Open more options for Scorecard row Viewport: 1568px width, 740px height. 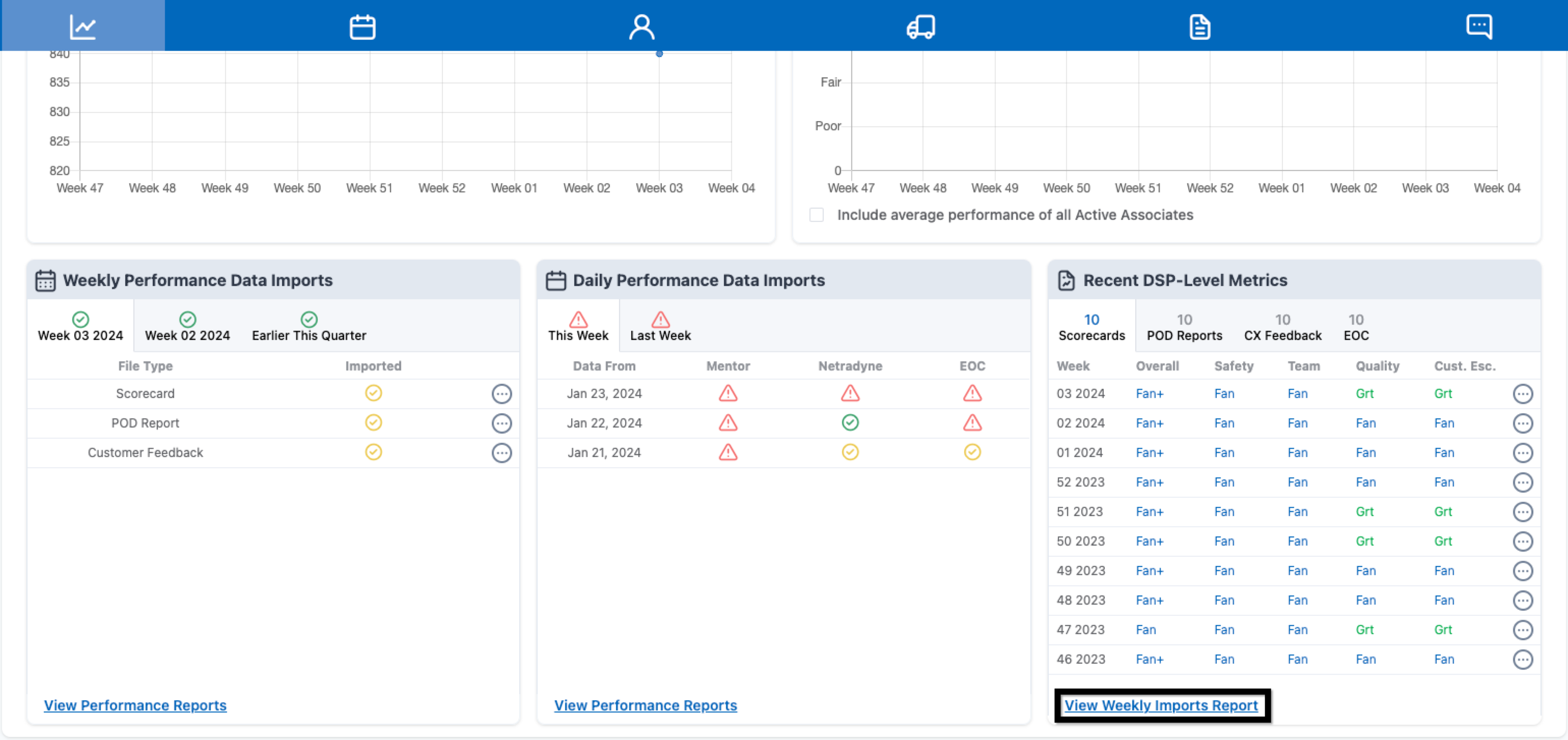point(501,394)
